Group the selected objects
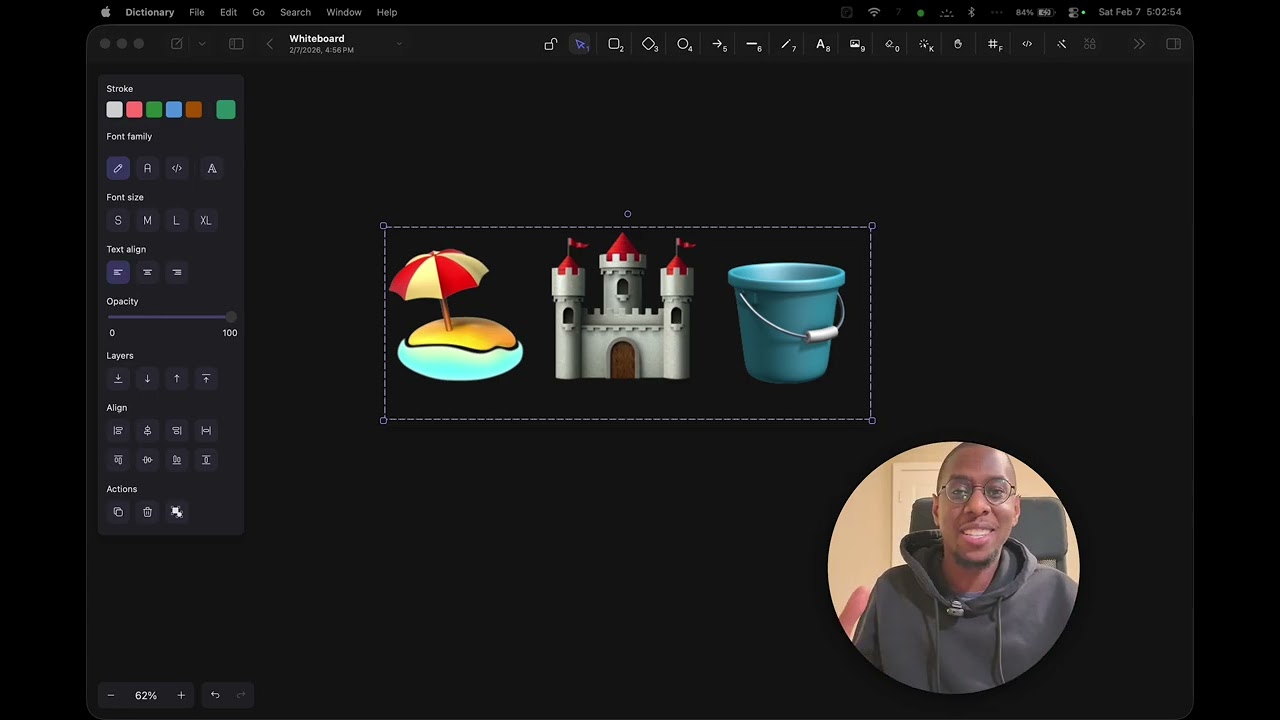 click(177, 512)
